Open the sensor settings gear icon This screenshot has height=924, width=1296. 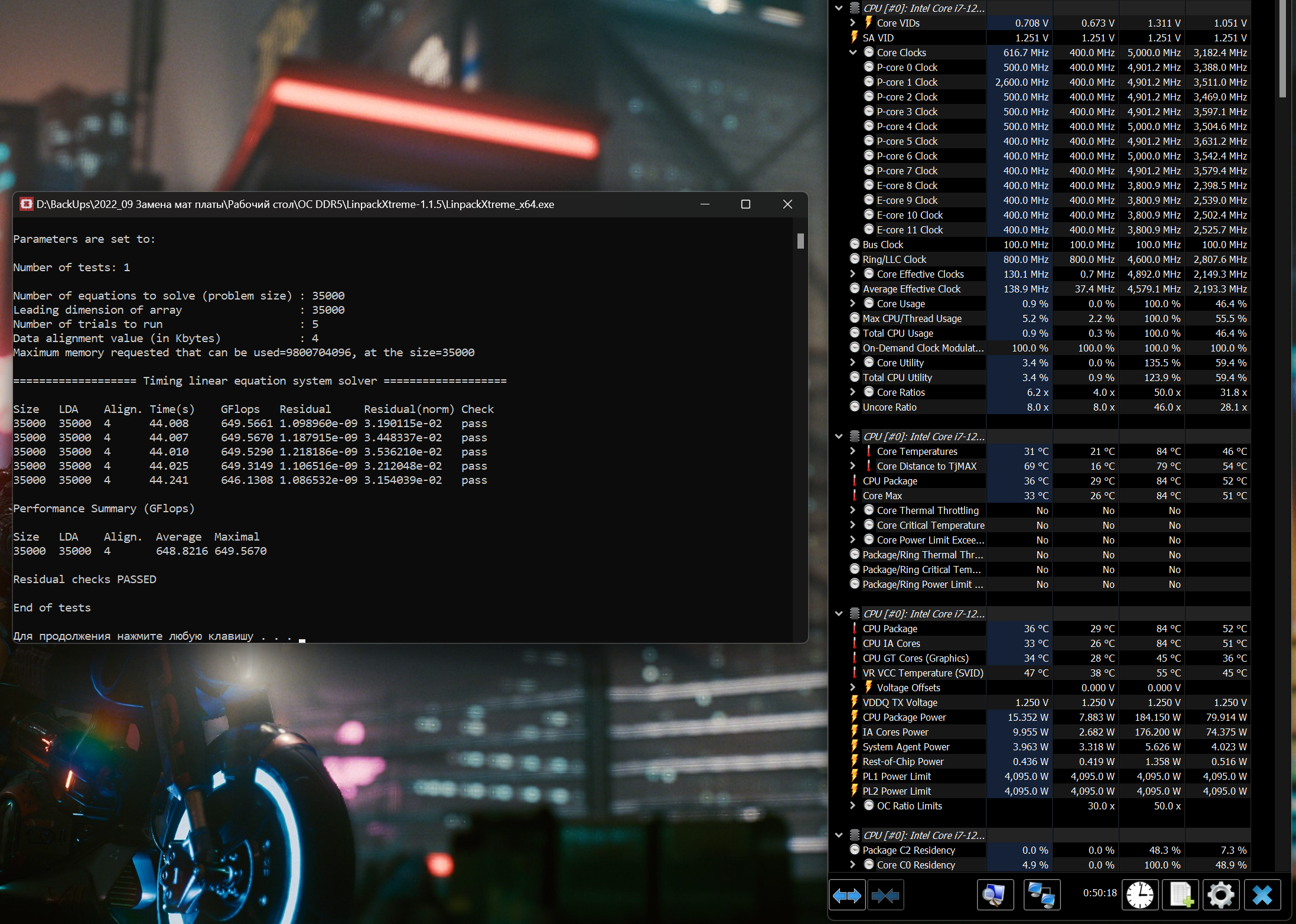pyautogui.click(x=1220, y=896)
